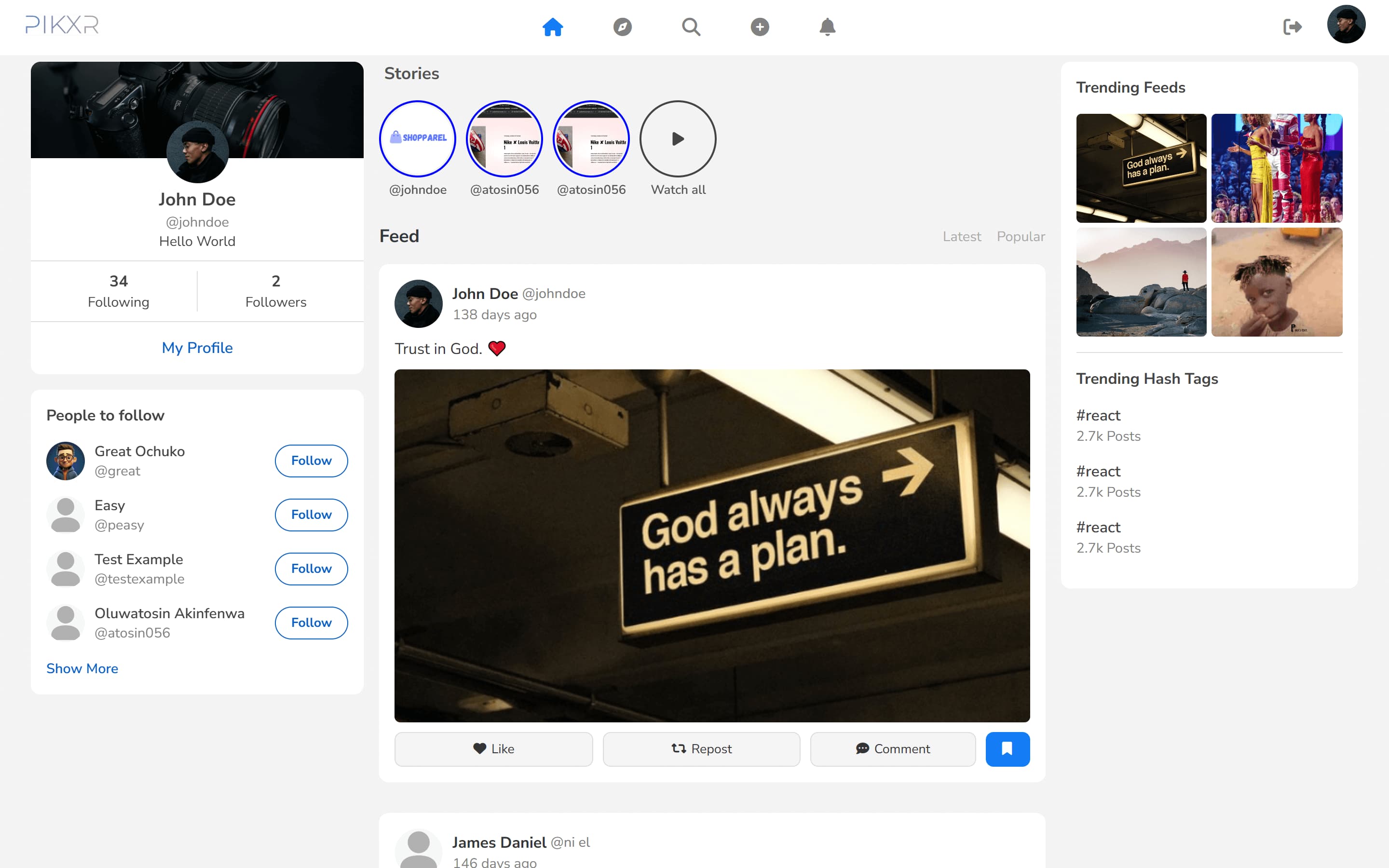1389x868 pixels.
Task: Expand People to follow with Show More
Action: click(82, 668)
